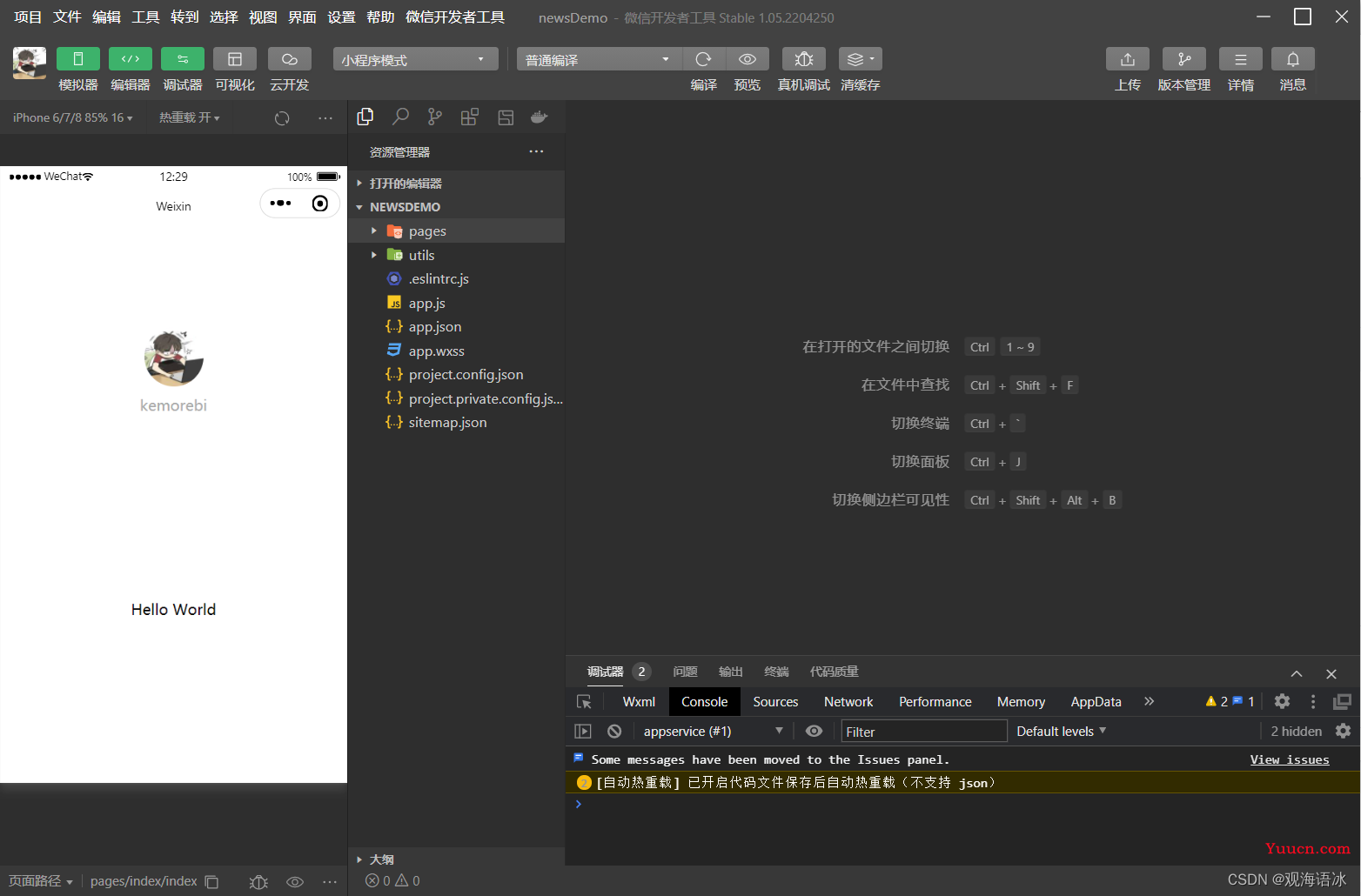Image resolution: width=1361 pixels, height=896 pixels.
Task: Toggle the simulator (模拟器) panel button
Action: pyautogui.click(x=78, y=59)
